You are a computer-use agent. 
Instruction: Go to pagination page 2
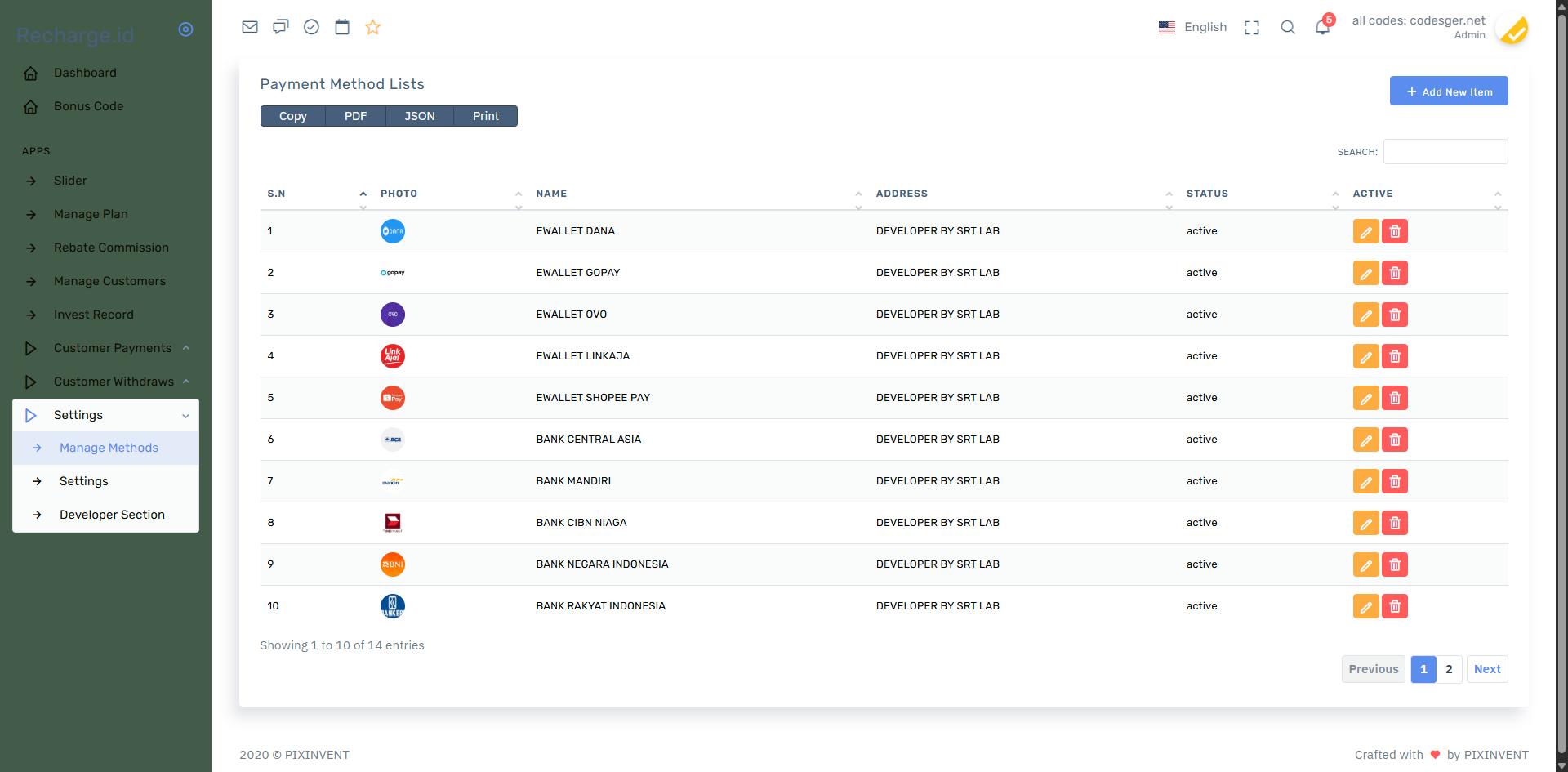click(x=1449, y=669)
